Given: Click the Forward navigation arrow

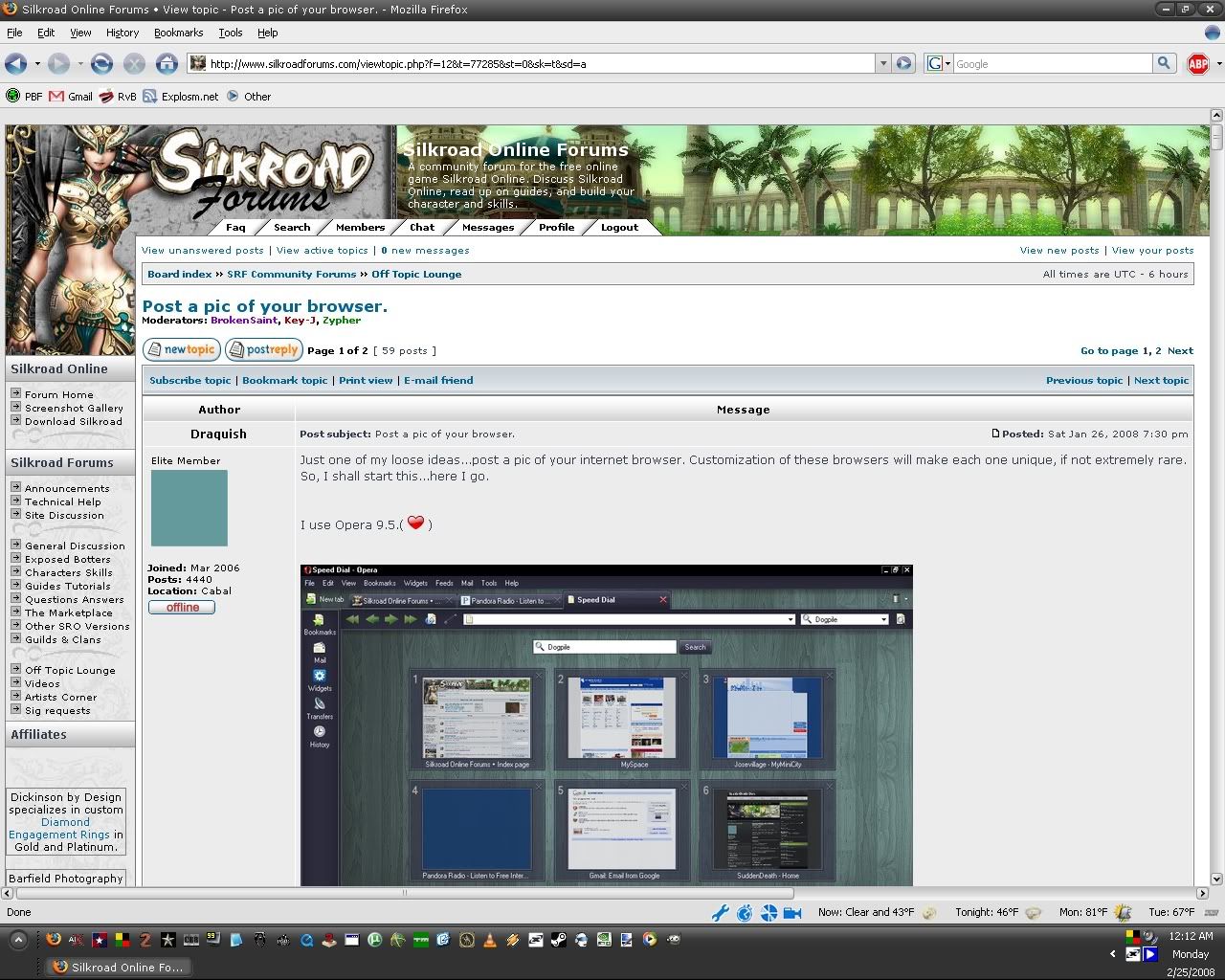Looking at the screenshot, I should 59,64.
